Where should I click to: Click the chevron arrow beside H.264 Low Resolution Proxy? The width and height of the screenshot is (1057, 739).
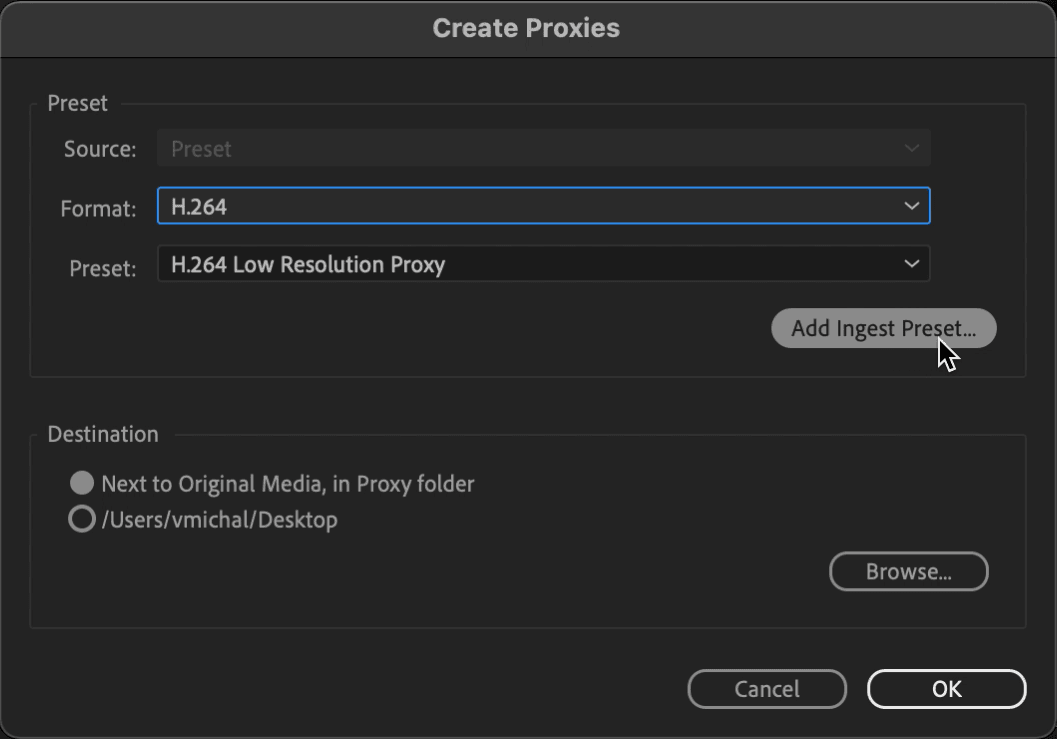click(911, 264)
